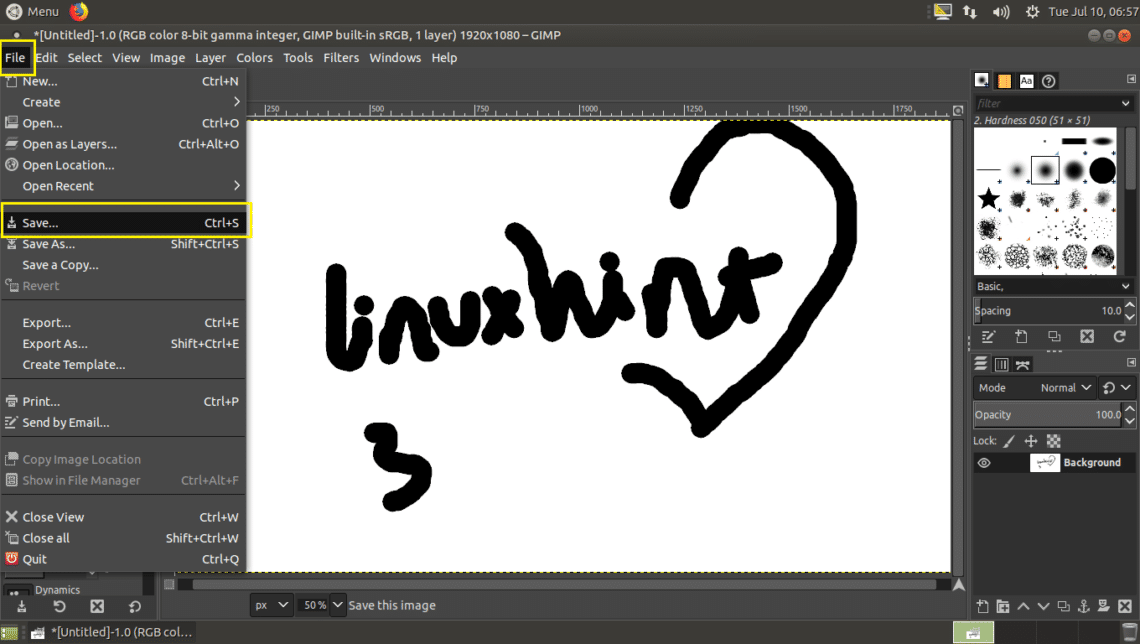Refresh the brushes list

(1120, 337)
